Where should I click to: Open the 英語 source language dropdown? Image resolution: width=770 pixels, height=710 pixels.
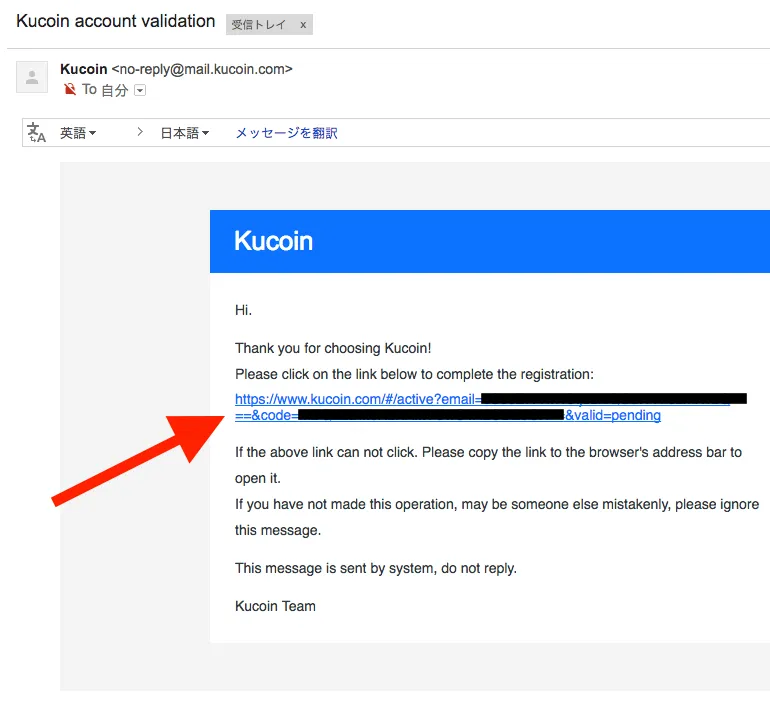(x=78, y=133)
